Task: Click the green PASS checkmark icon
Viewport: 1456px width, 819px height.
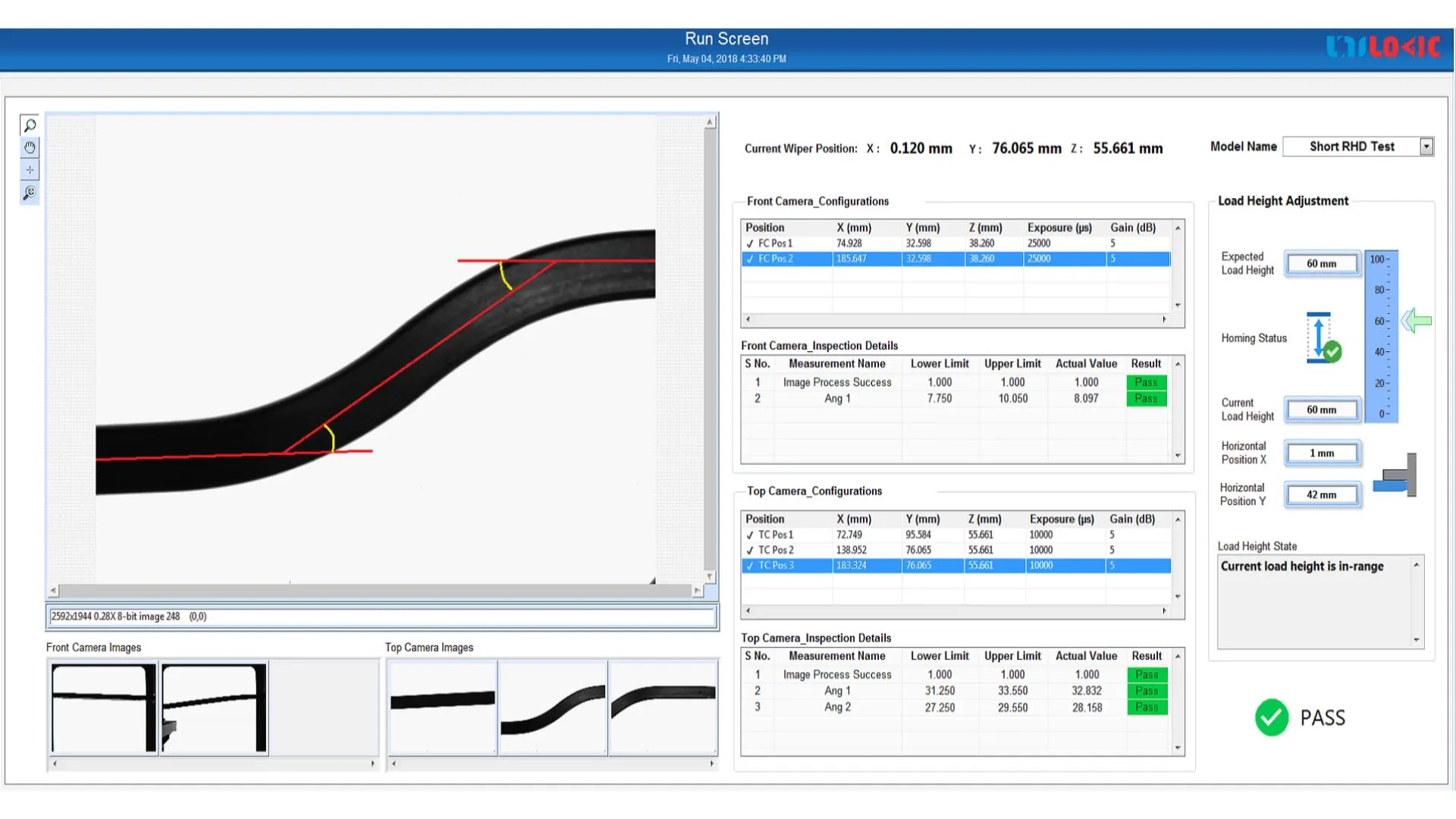Action: point(1272,717)
